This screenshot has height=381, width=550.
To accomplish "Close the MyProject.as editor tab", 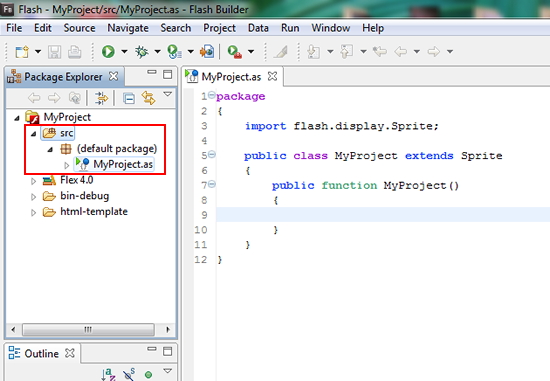I will [x=273, y=76].
